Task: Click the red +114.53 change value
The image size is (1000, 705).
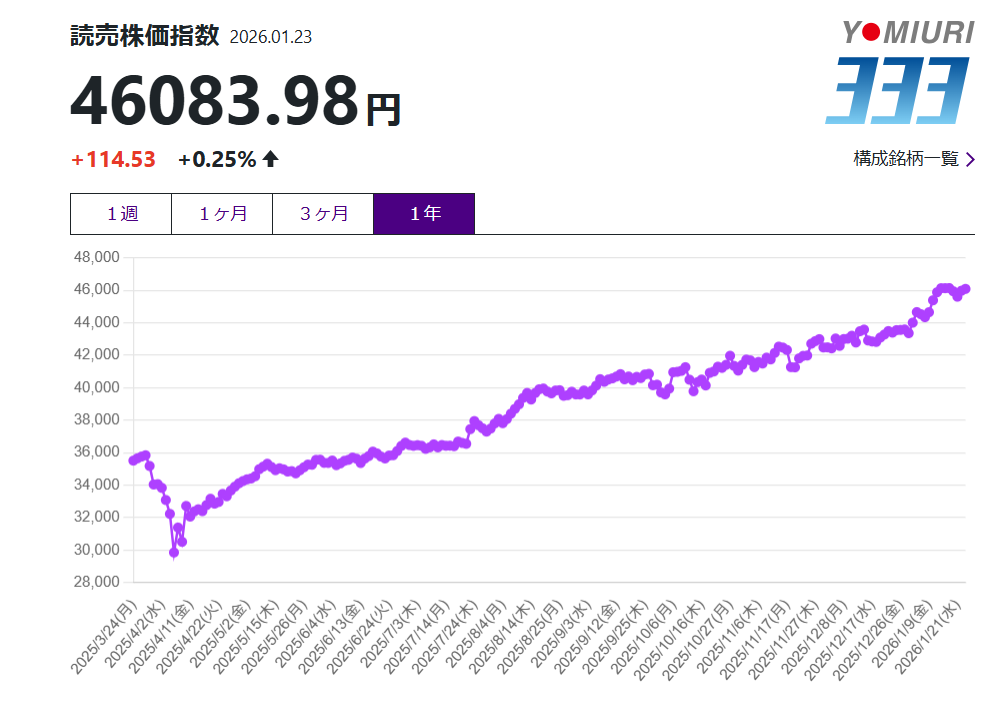Action: 113,159
